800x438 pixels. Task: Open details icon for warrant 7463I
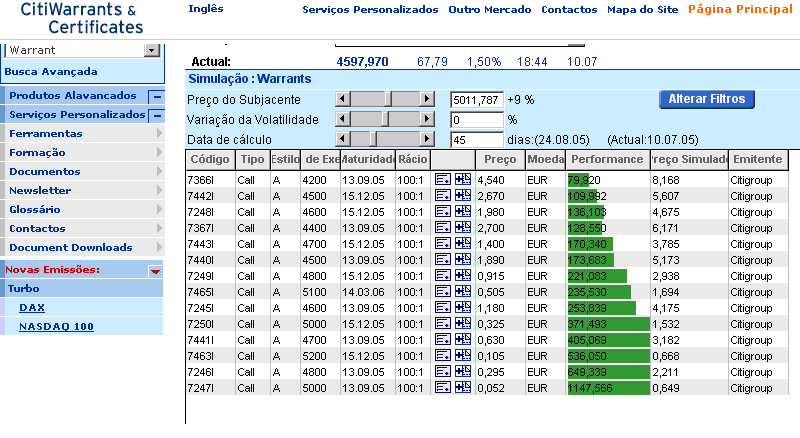point(443,355)
